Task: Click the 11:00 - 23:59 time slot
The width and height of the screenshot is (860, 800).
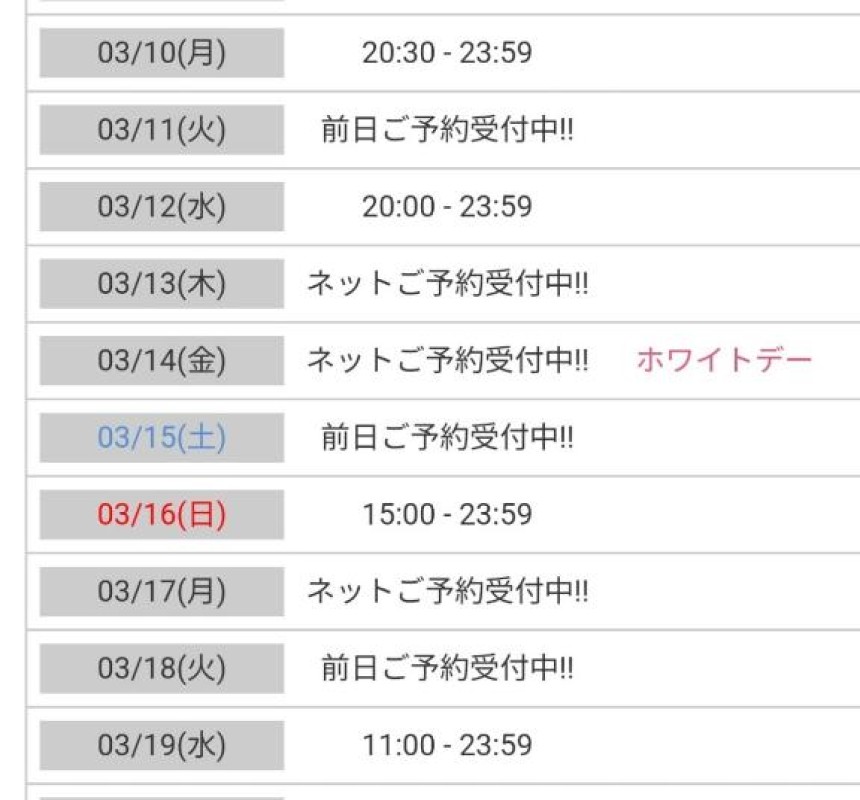Action: tap(447, 746)
